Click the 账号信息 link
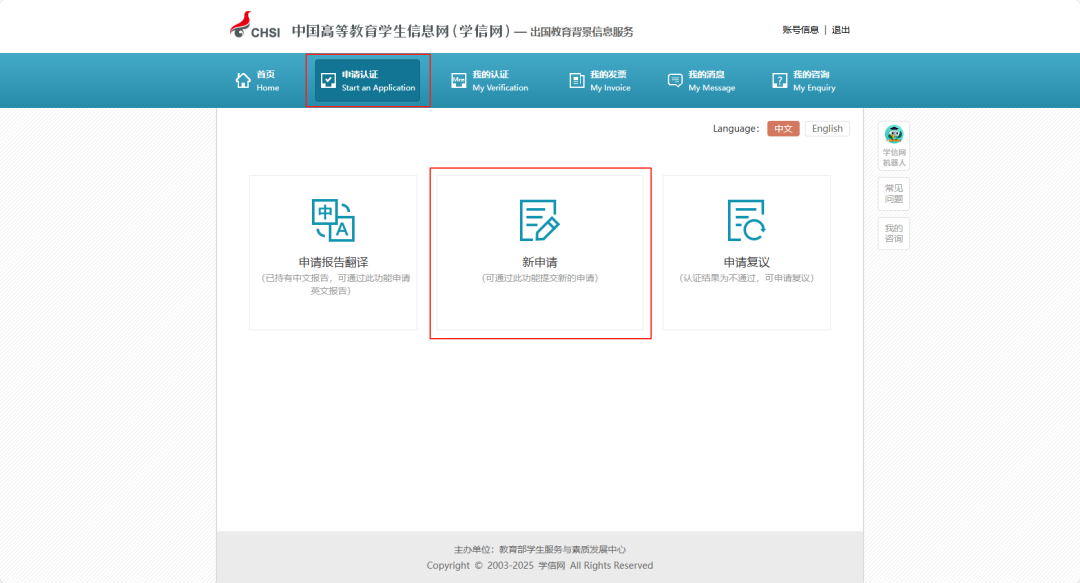Image resolution: width=1080 pixels, height=583 pixels. [800, 30]
